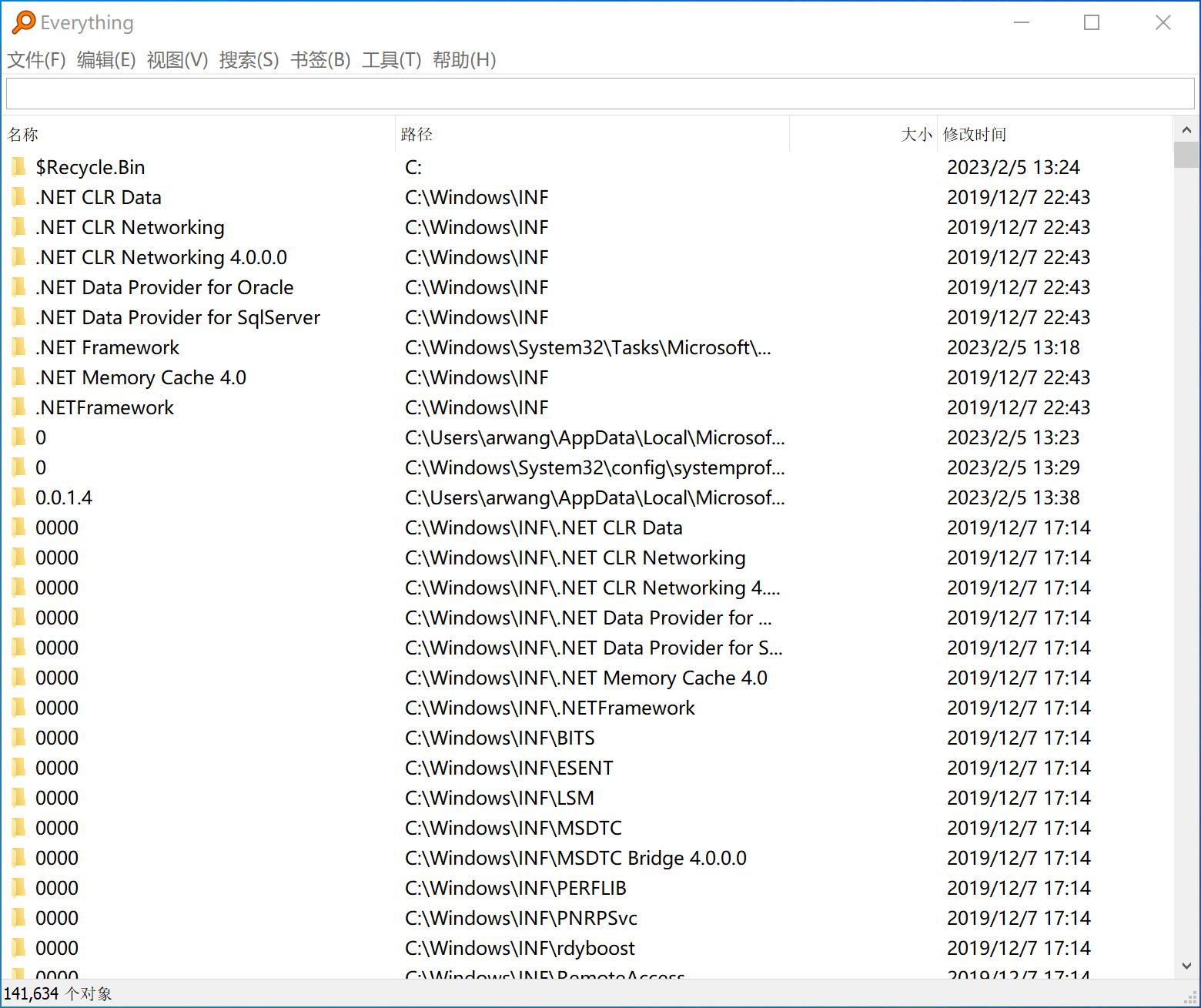This screenshot has height=1008, width=1201.
Task: Click the path C: of $Recycle.Bin
Action: point(413,167)
